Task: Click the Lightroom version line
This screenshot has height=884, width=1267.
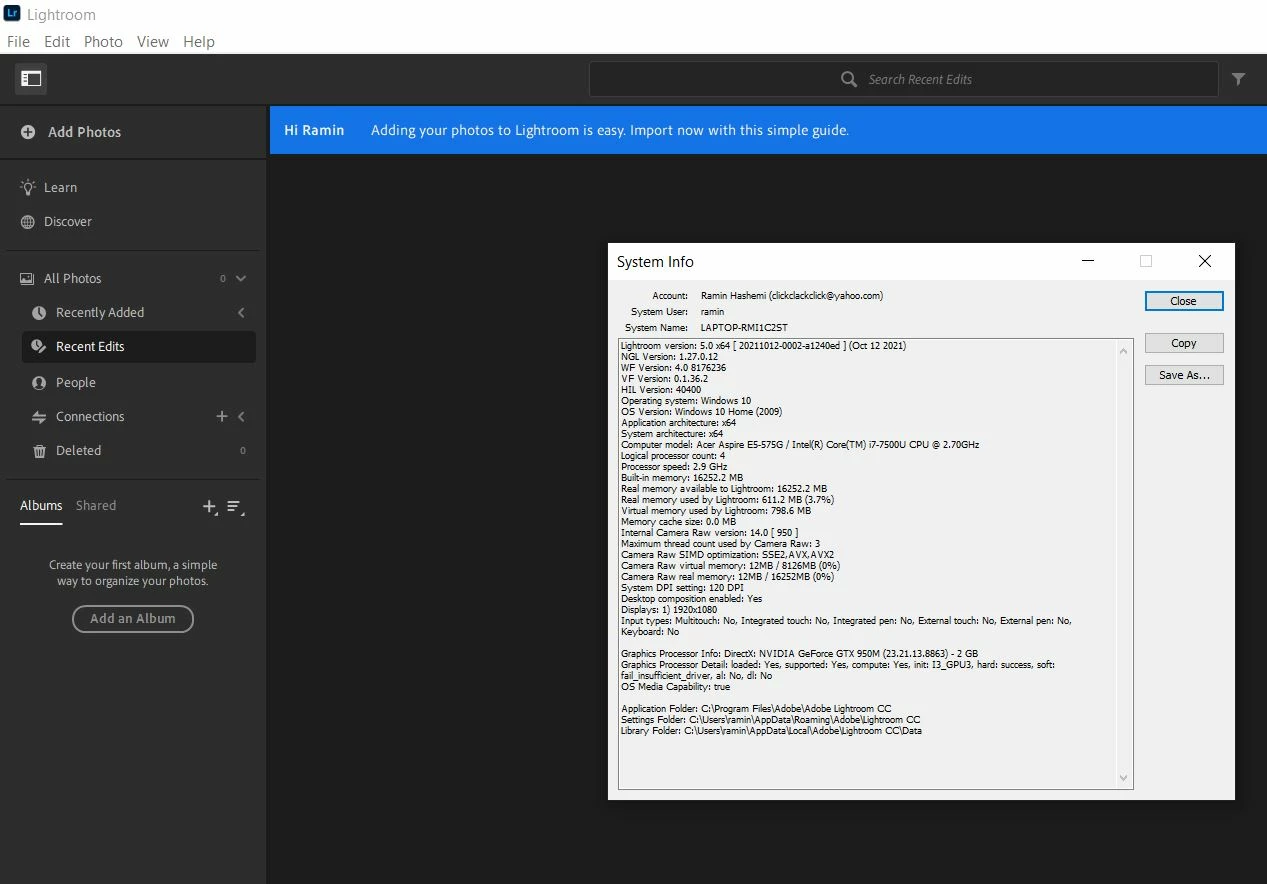Action: pos(763,346)
